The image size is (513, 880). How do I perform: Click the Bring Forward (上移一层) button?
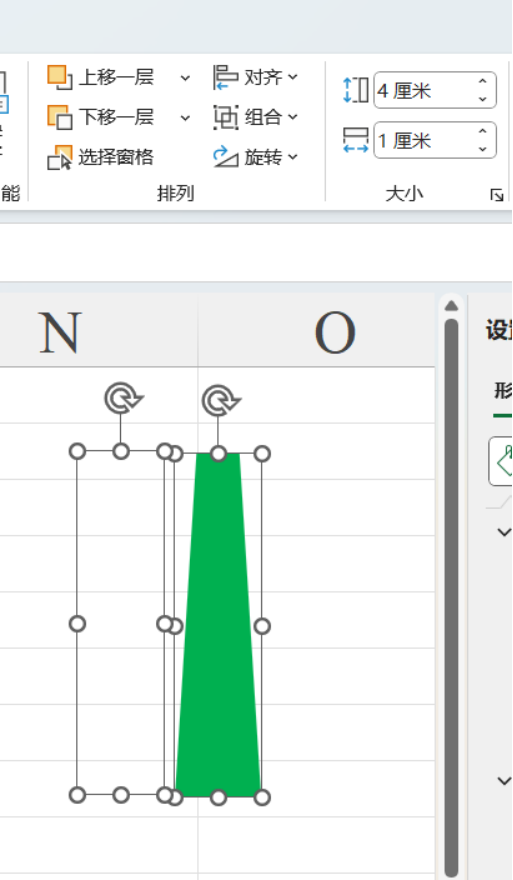click(101, 77)
